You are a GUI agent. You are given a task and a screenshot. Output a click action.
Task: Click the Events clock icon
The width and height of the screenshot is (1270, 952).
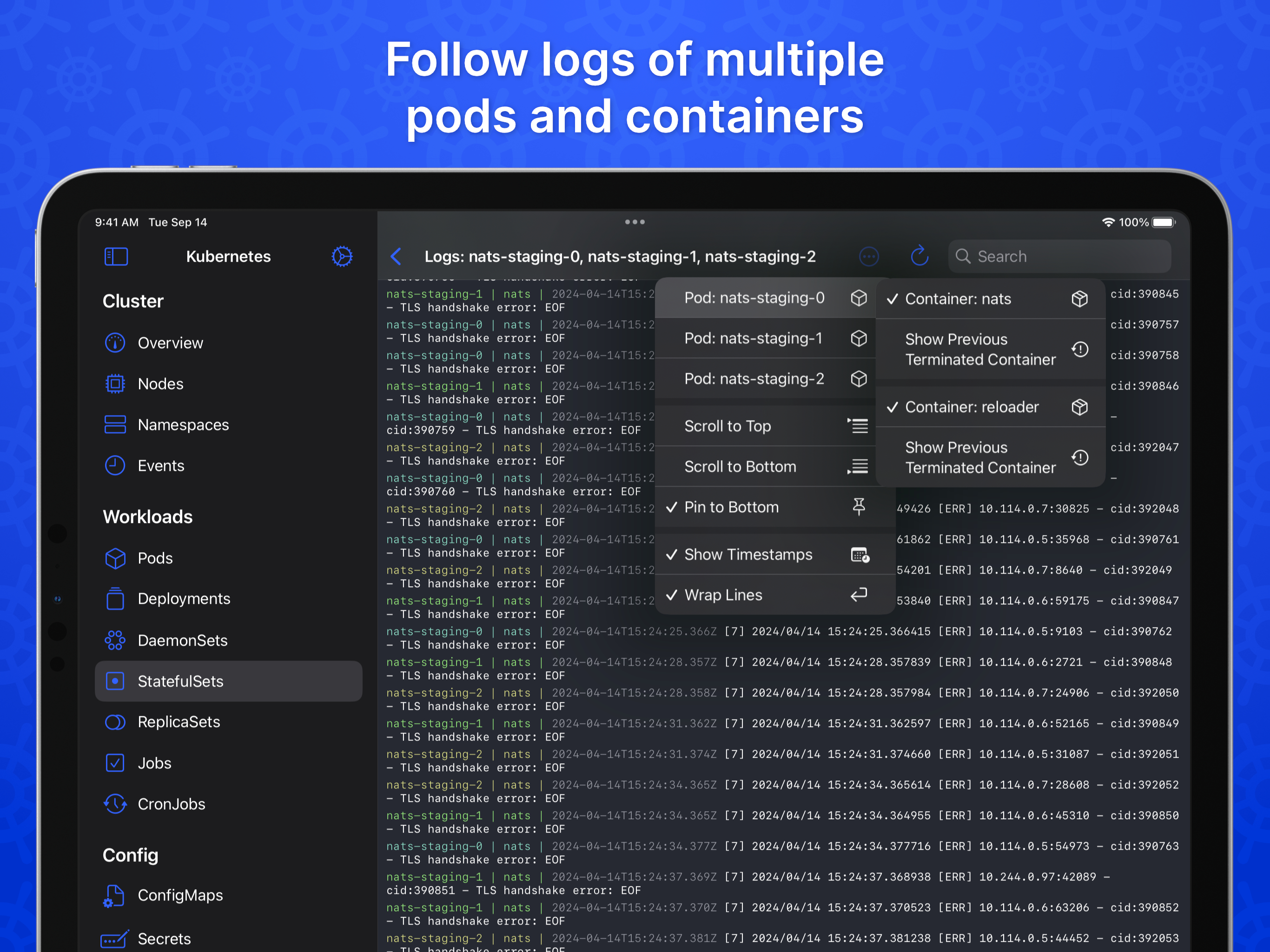115,466
